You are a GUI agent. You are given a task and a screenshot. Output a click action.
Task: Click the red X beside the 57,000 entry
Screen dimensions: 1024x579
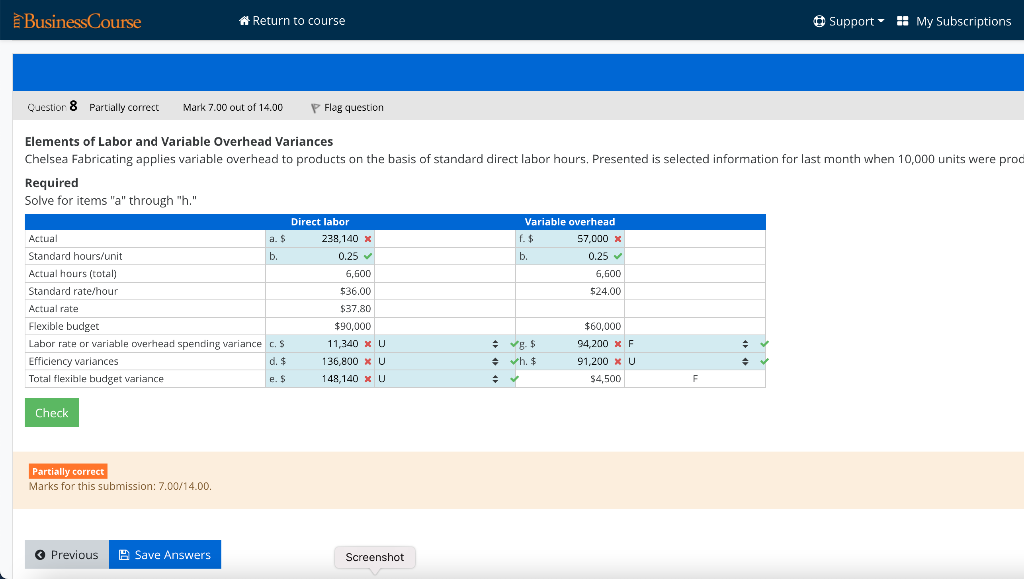click(x=616, y=238)
